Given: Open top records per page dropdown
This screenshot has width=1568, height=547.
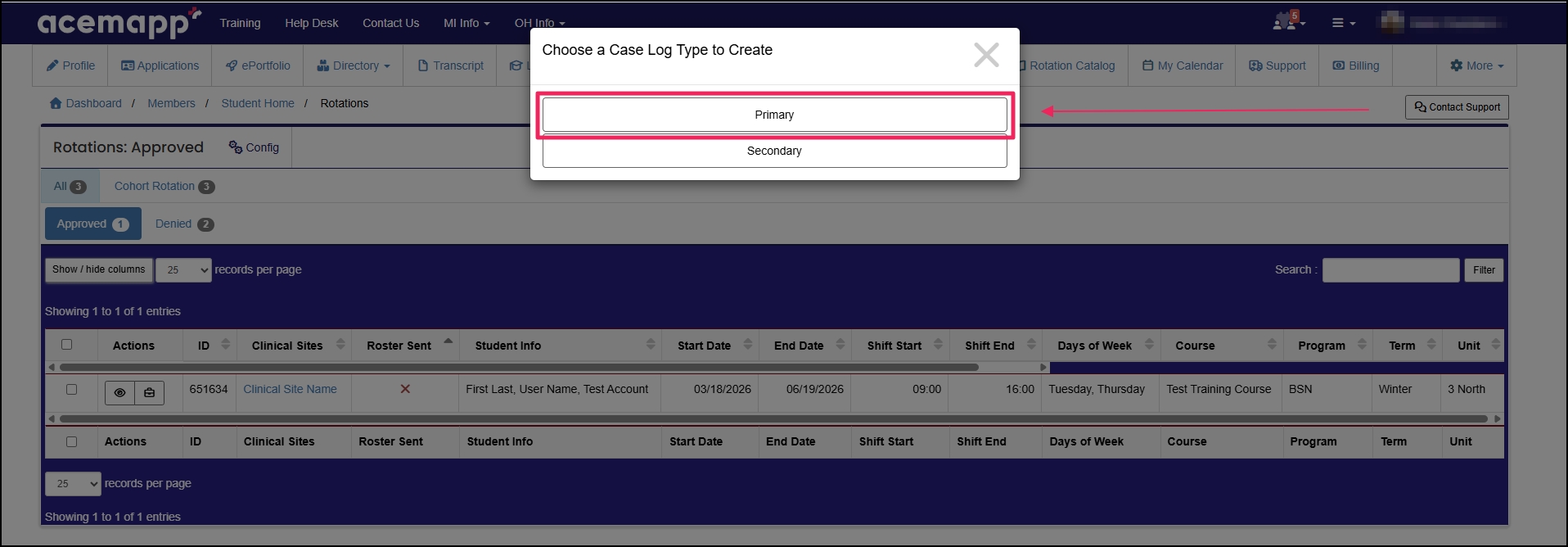Looking at the screenshot, I should (x=183, y=269).
